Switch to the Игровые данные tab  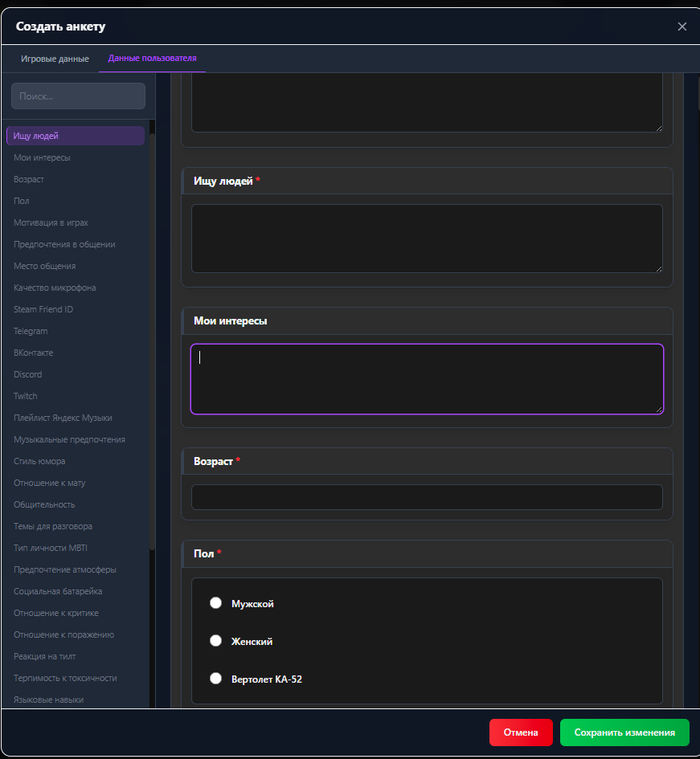pyautogui.click(x=55, y=59)
